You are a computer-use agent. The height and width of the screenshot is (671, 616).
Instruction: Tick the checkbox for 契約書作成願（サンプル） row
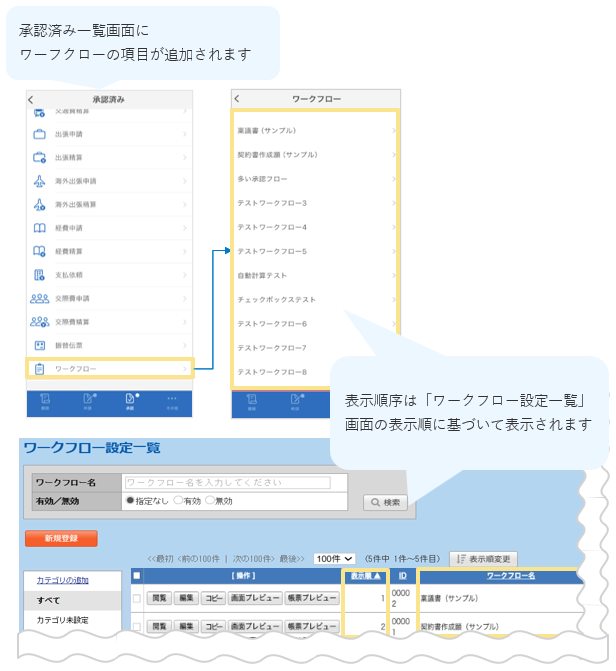137,626
